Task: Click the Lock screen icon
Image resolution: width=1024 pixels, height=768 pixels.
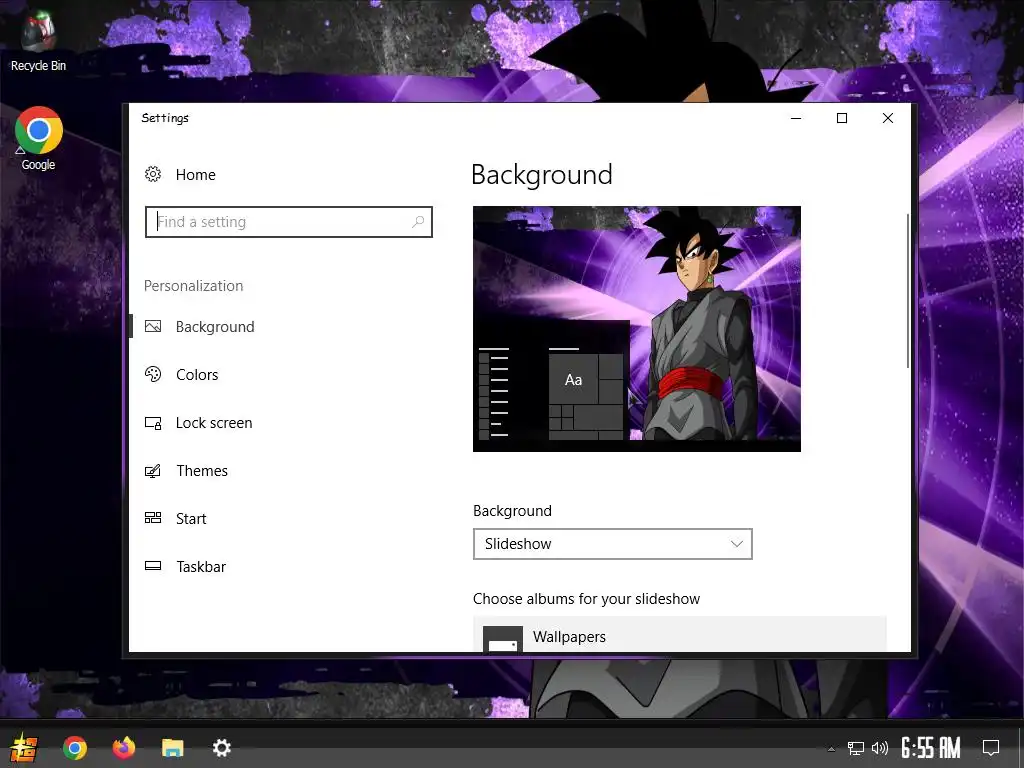Action: pos(153,423)
